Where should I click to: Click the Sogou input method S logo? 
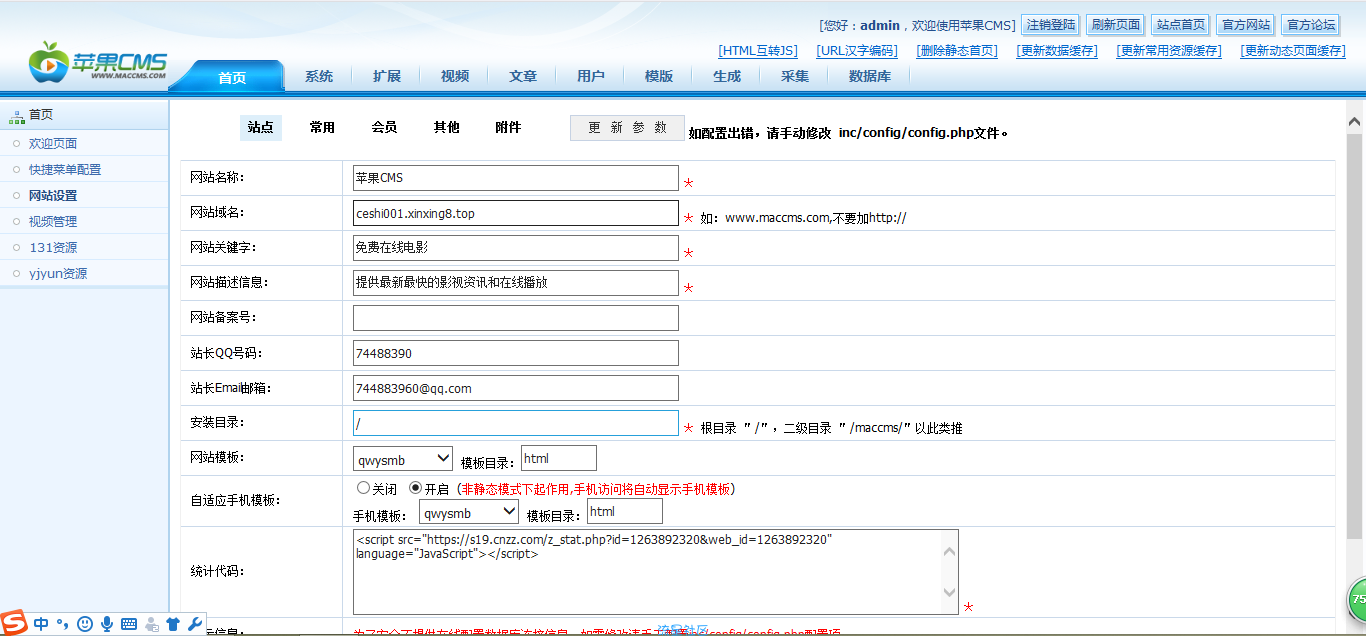pos(15,623)
